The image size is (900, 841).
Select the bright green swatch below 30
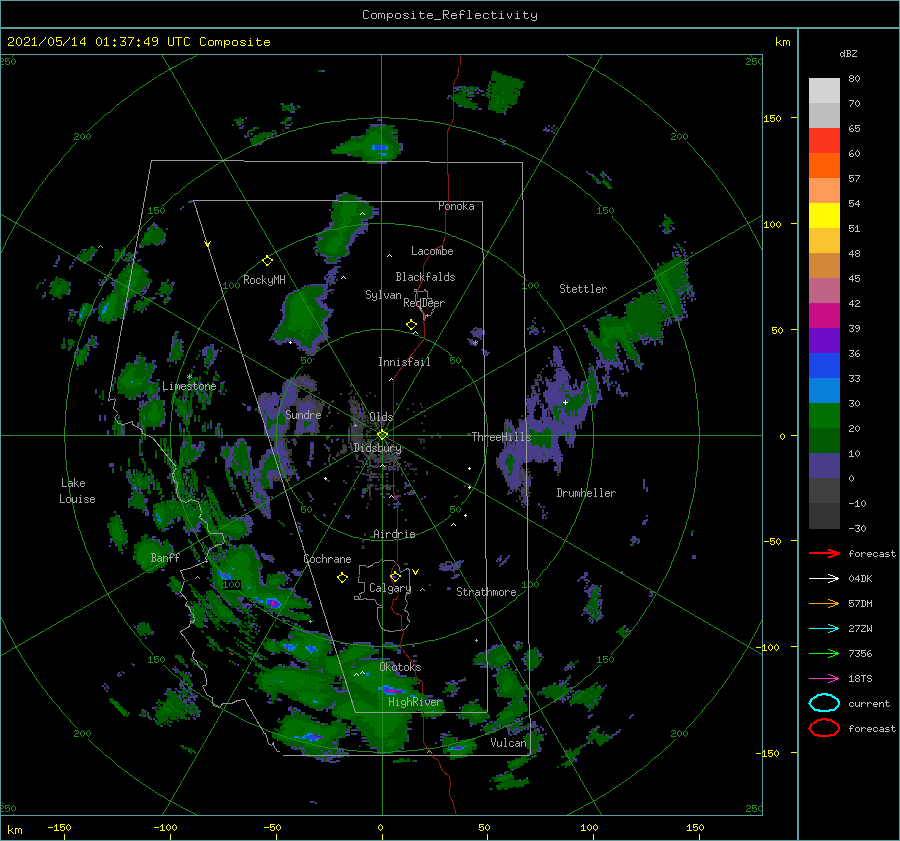824,415
